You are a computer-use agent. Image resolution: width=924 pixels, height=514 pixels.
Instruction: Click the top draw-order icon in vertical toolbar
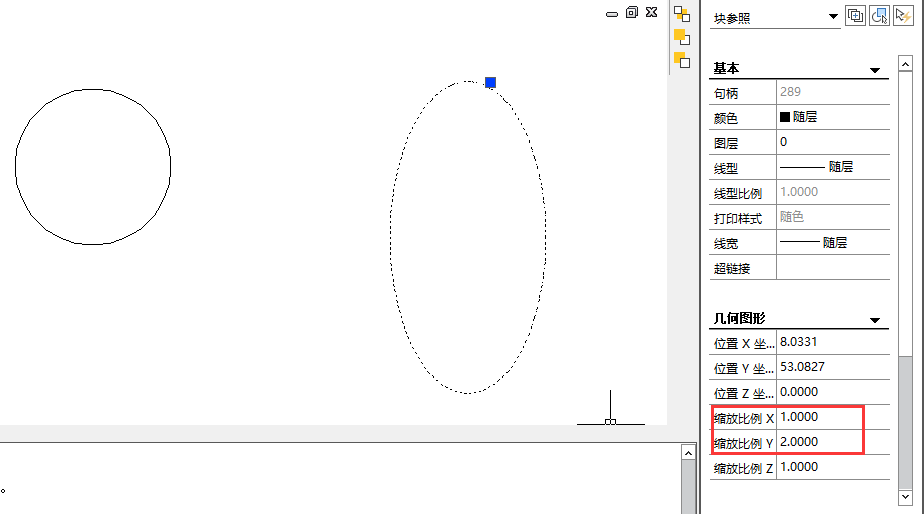pyautogui.click(x=682, y=14)
